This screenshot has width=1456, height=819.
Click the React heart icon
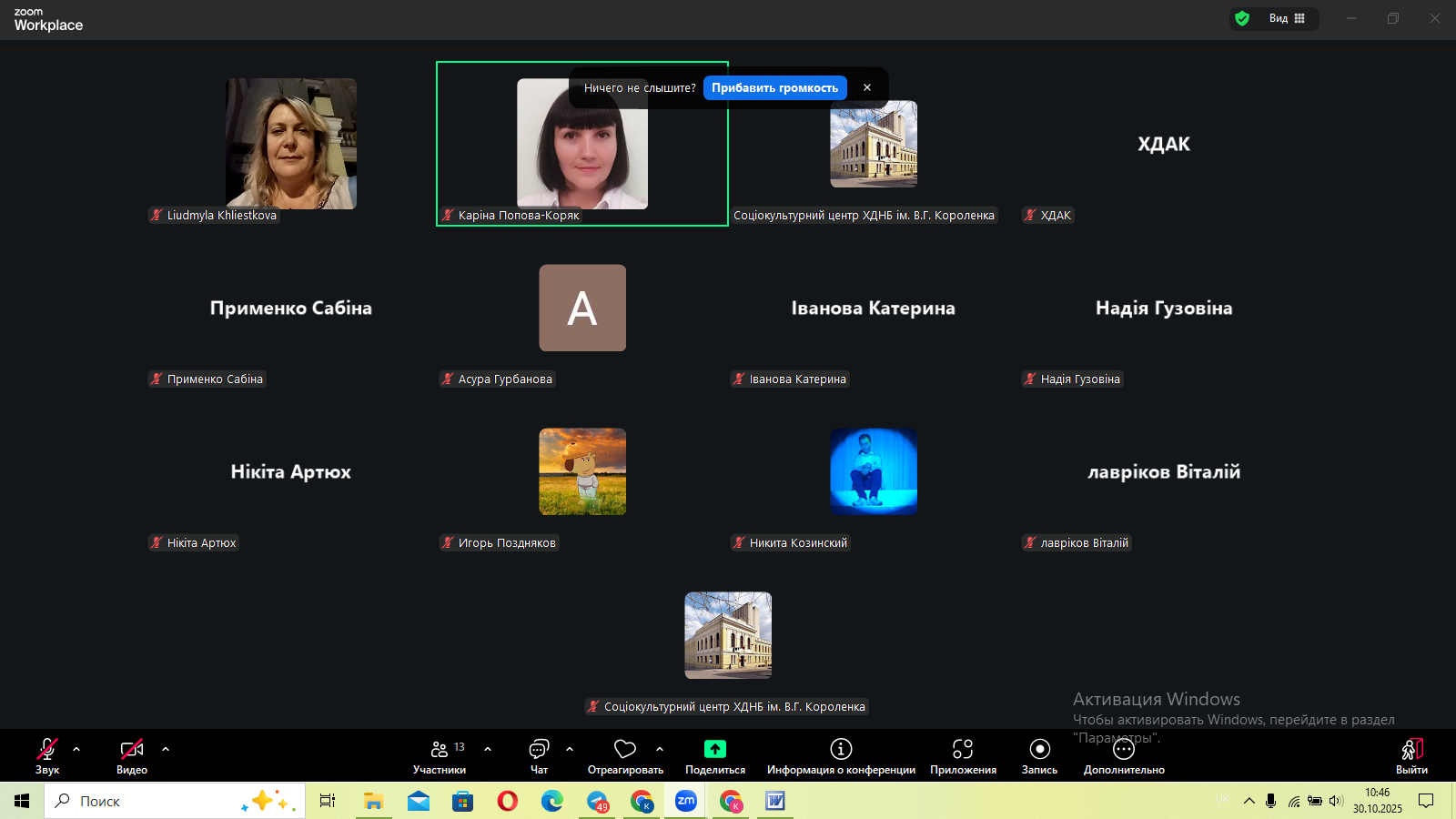625,750
